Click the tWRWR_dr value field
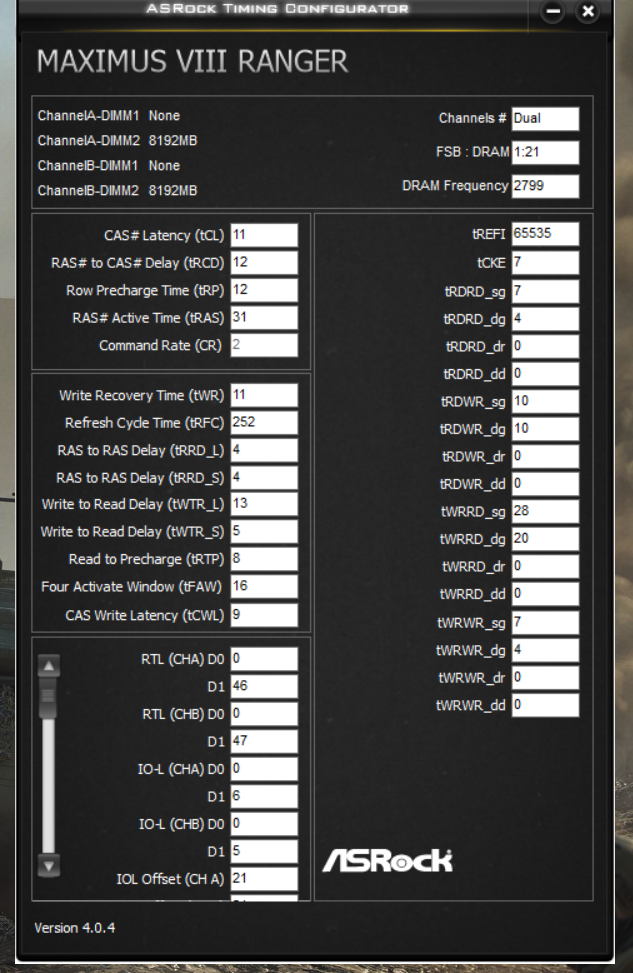The height and width of the screenshot is (973, 633). pos(545,678)
